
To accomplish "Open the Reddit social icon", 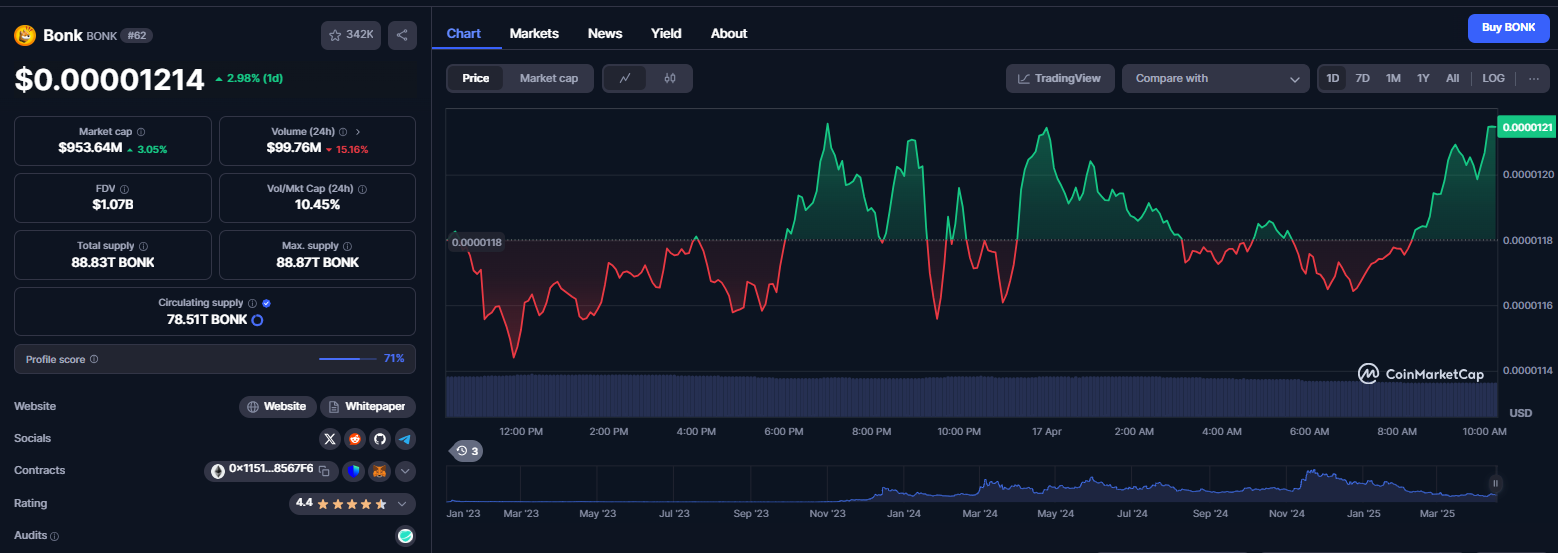I will click(355, 439).
